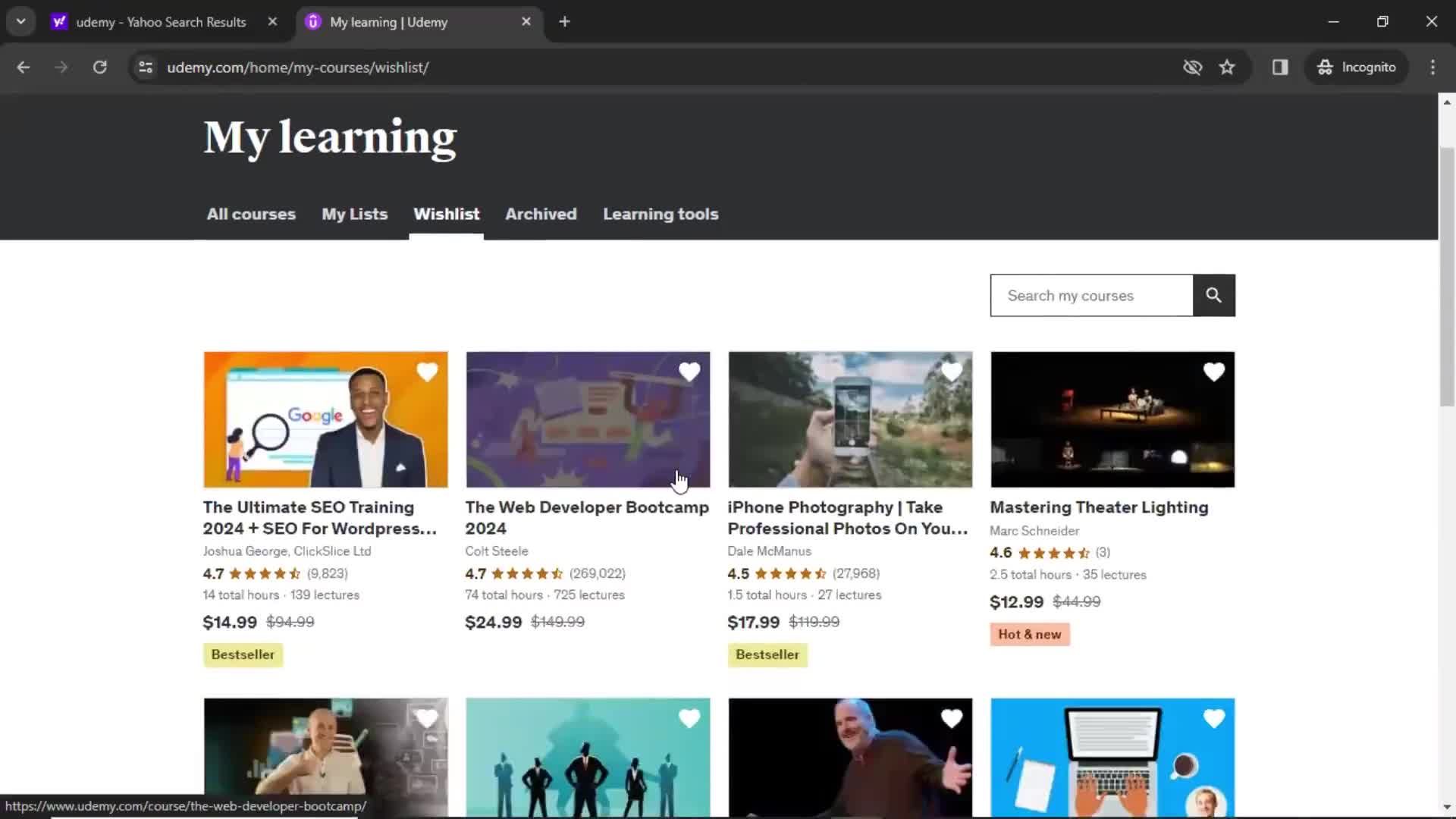
Task: Open Mastering Theater Lighting course title
Action: point(1099,507)
